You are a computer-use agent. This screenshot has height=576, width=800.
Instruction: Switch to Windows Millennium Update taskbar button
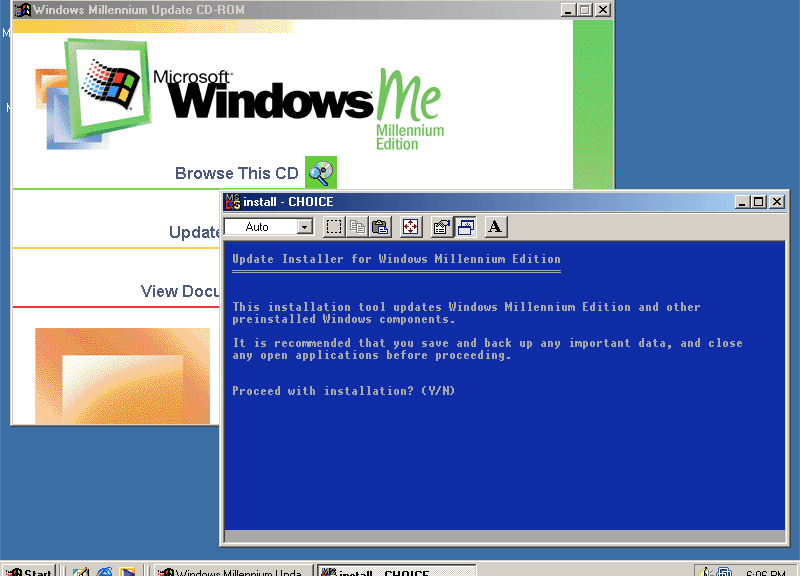pos(234,570)
